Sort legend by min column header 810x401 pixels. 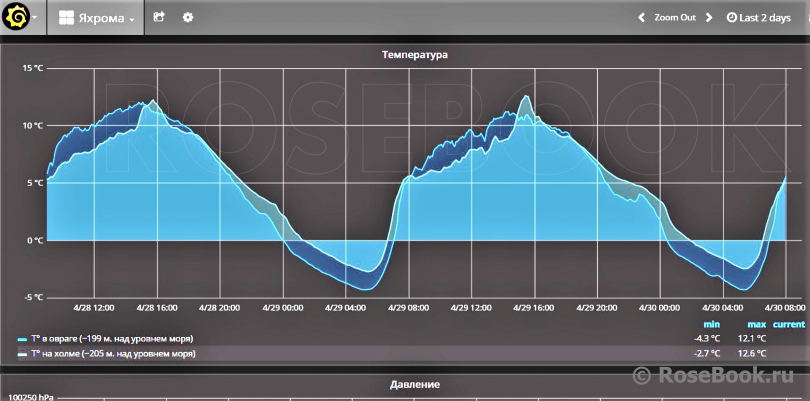711,324
